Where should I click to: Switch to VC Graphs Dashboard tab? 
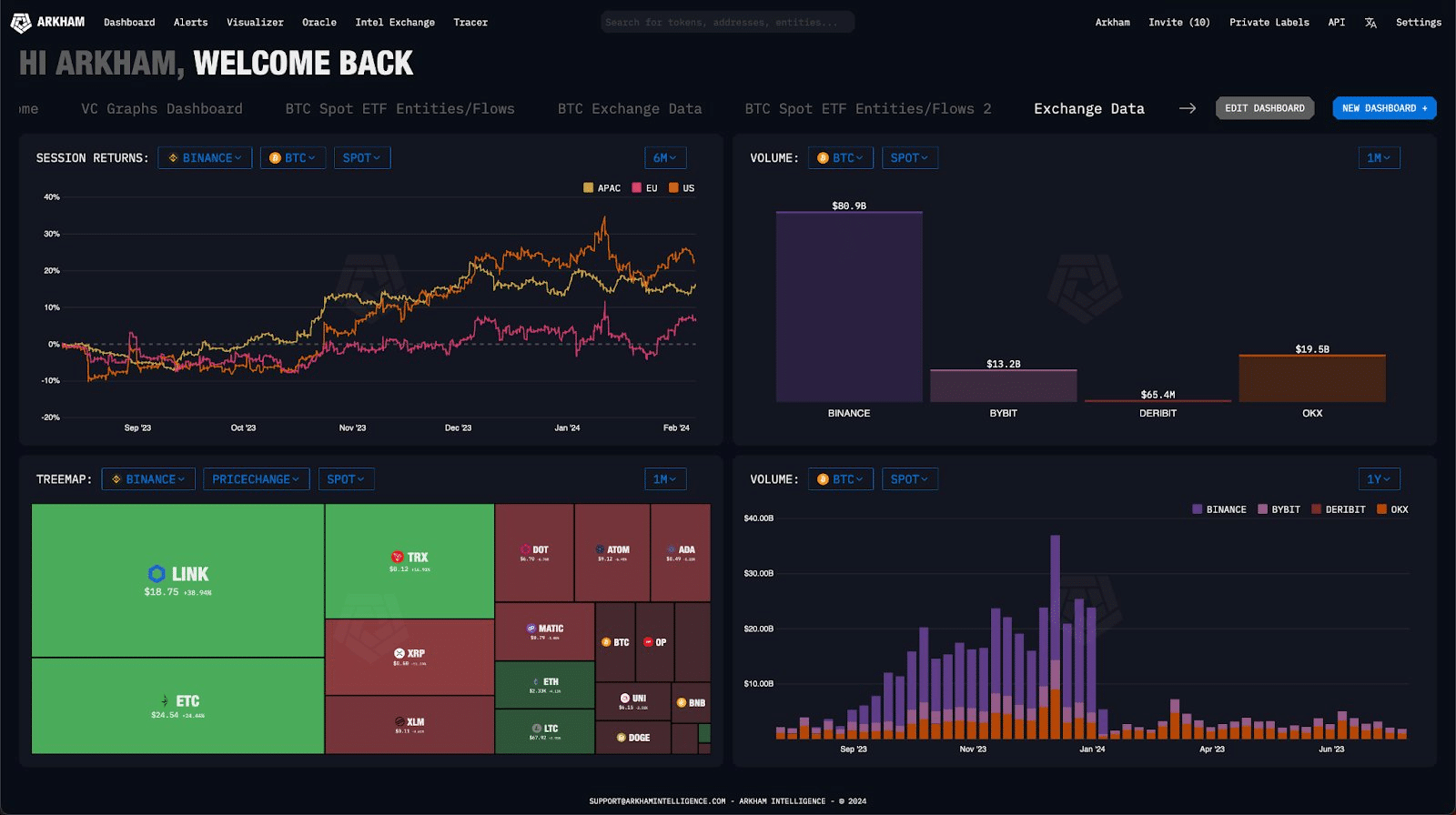pyautogui.click(x=162, y=109)
